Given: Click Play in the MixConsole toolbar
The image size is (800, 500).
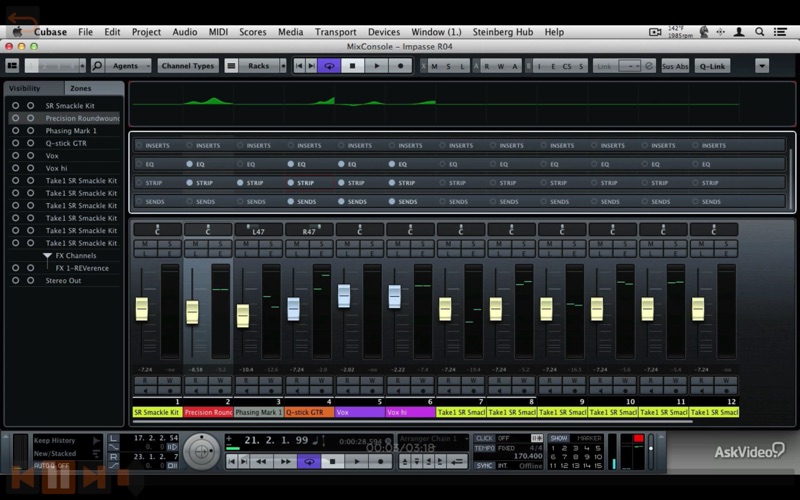Looking at the screenshot, I should [377, 66].
